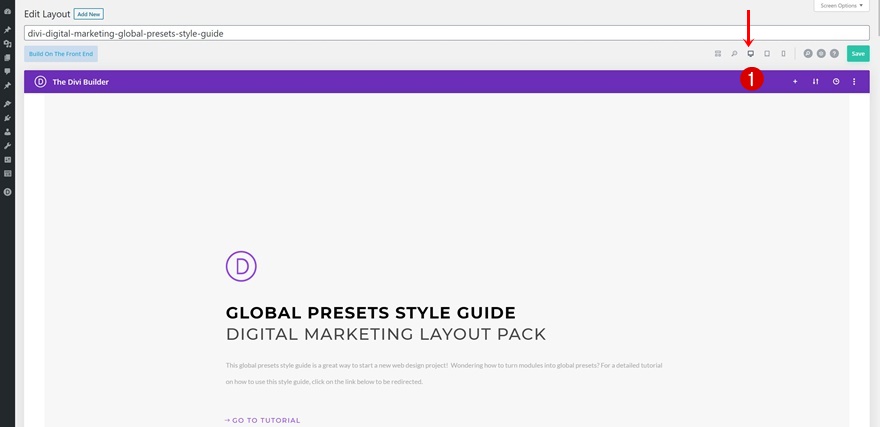Save the layout with the Save button
The height and width of the screenshot is (427, 880).
(x=858, y=54)
